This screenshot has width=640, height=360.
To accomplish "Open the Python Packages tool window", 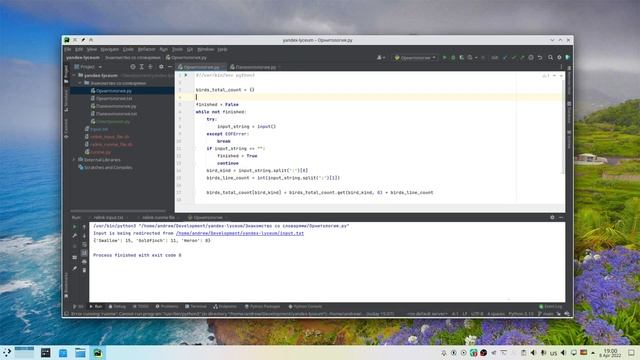I will click(x=262, y=307).
